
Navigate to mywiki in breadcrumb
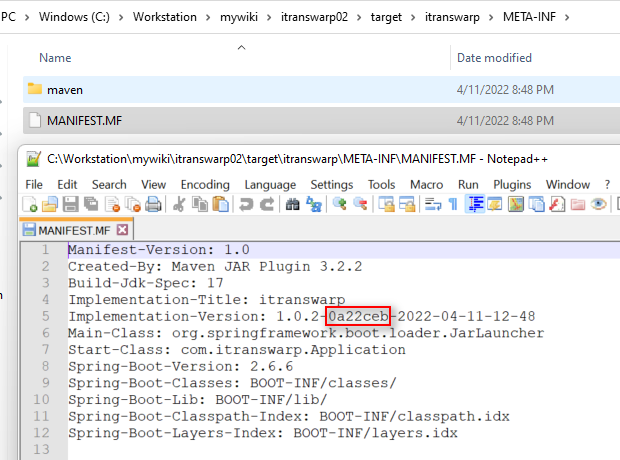[x=239, y=17]
